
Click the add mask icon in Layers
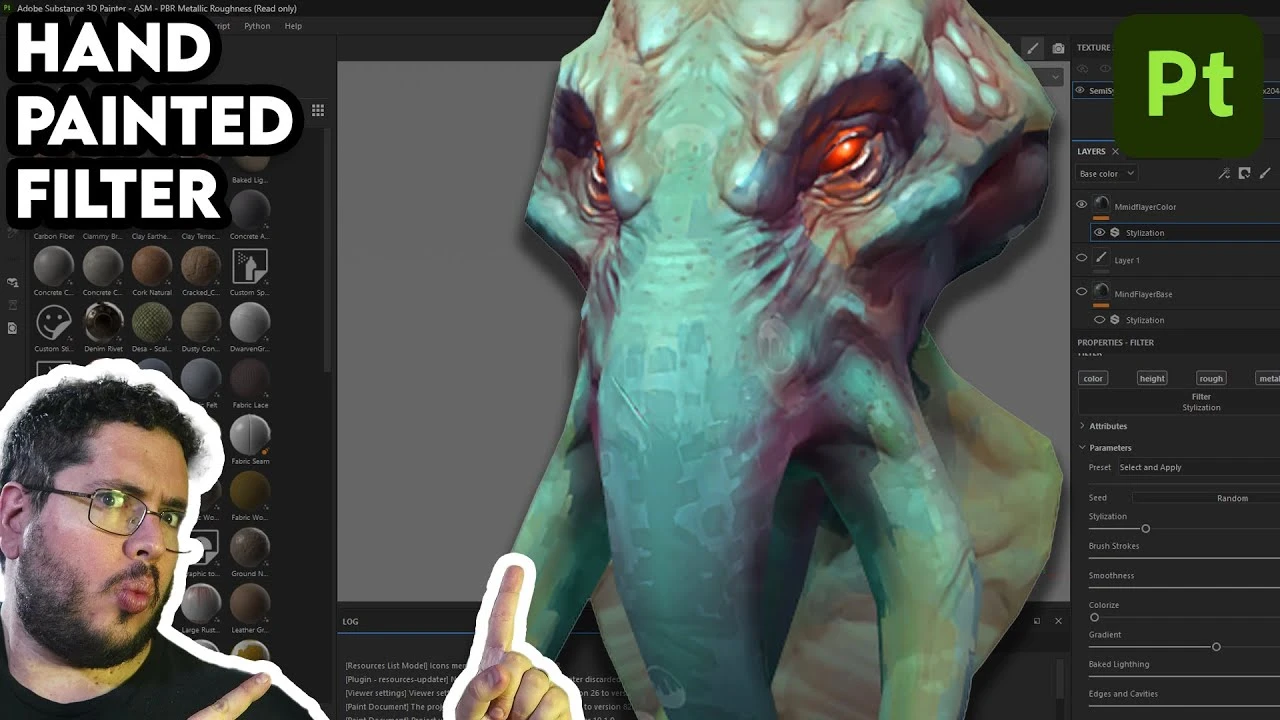[x=1244, y=174]
